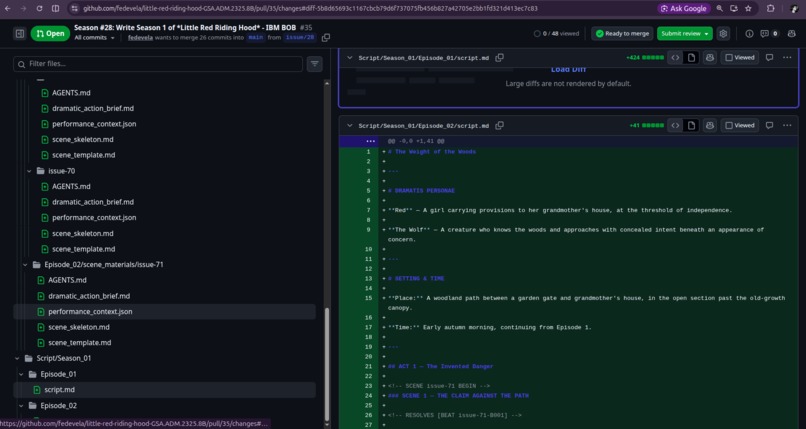Open diff view settings gear
This screenshot has height=429, width=806.
[x=723, y=33]
